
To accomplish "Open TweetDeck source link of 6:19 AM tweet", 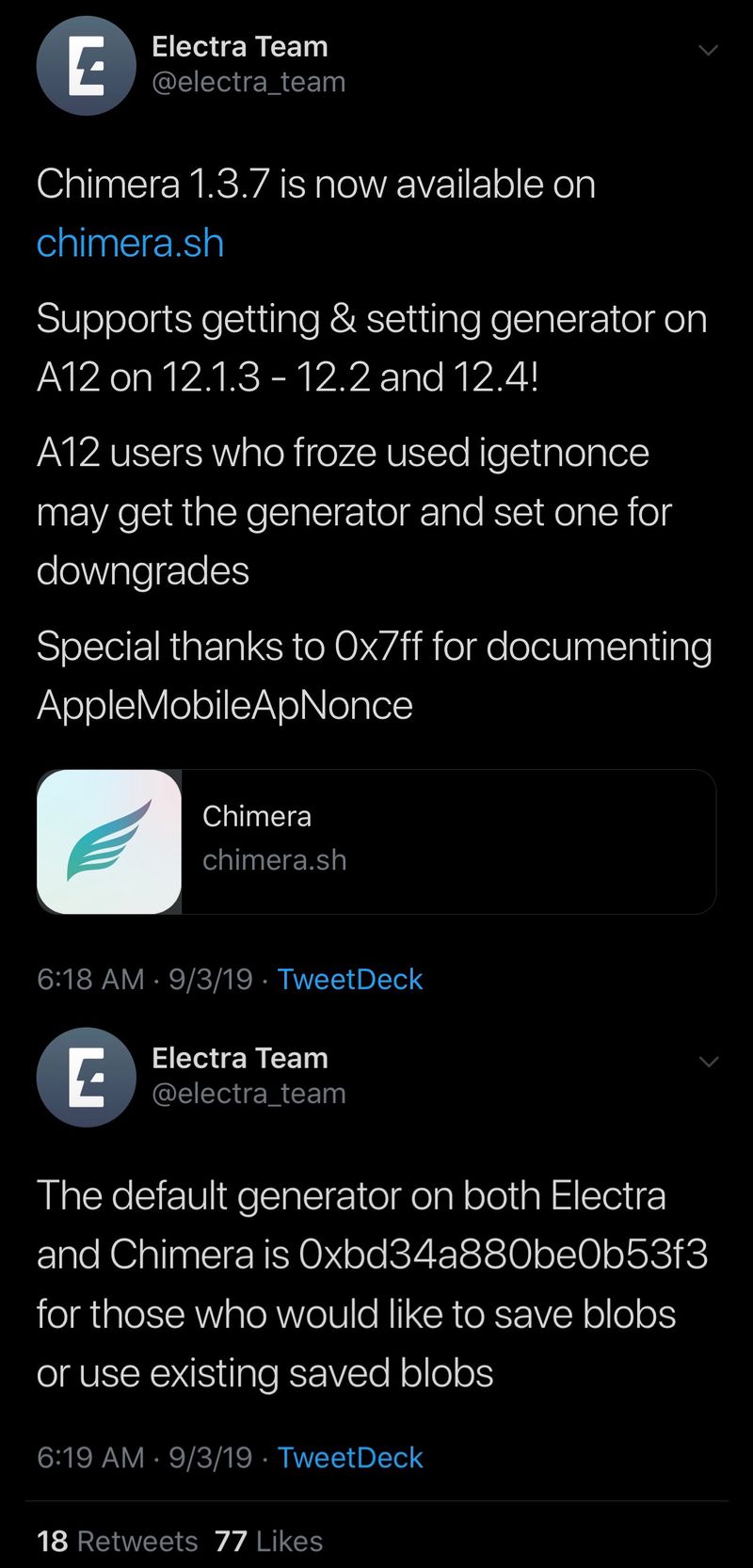I will point(350,1457).
